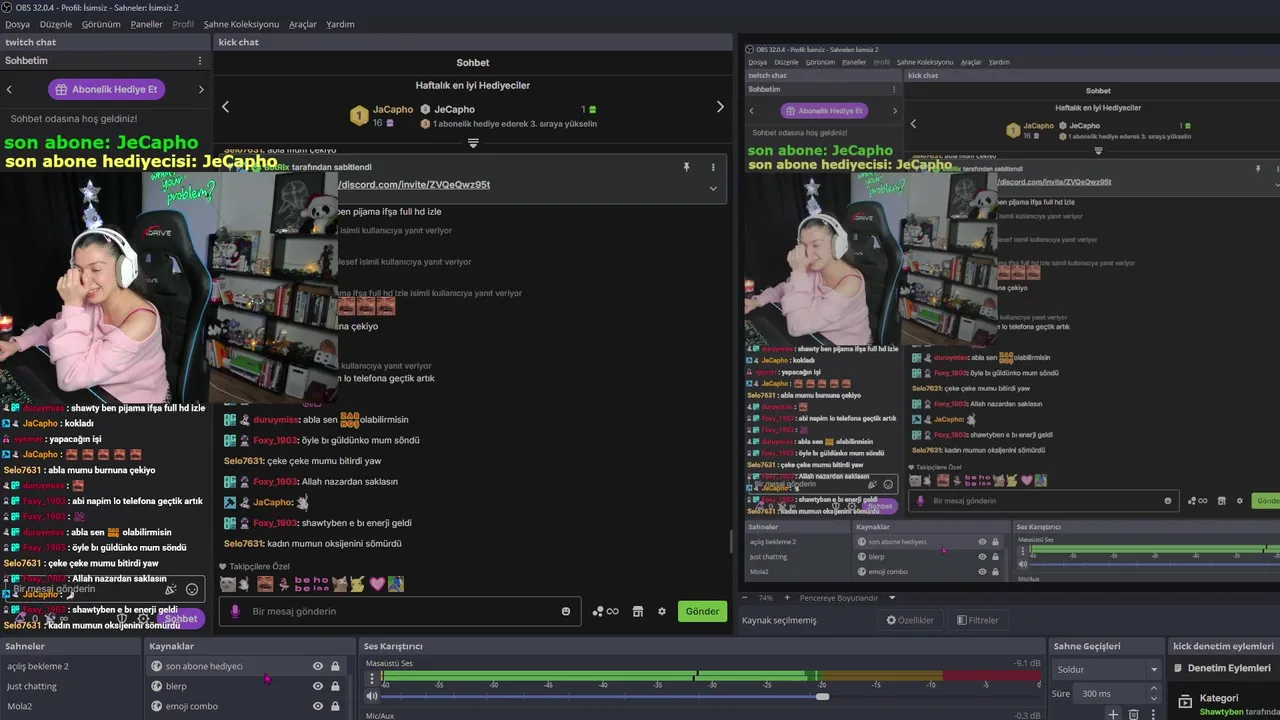Open the Görünüm menu
Viewport: 1280px width, 720px height.
101,24
